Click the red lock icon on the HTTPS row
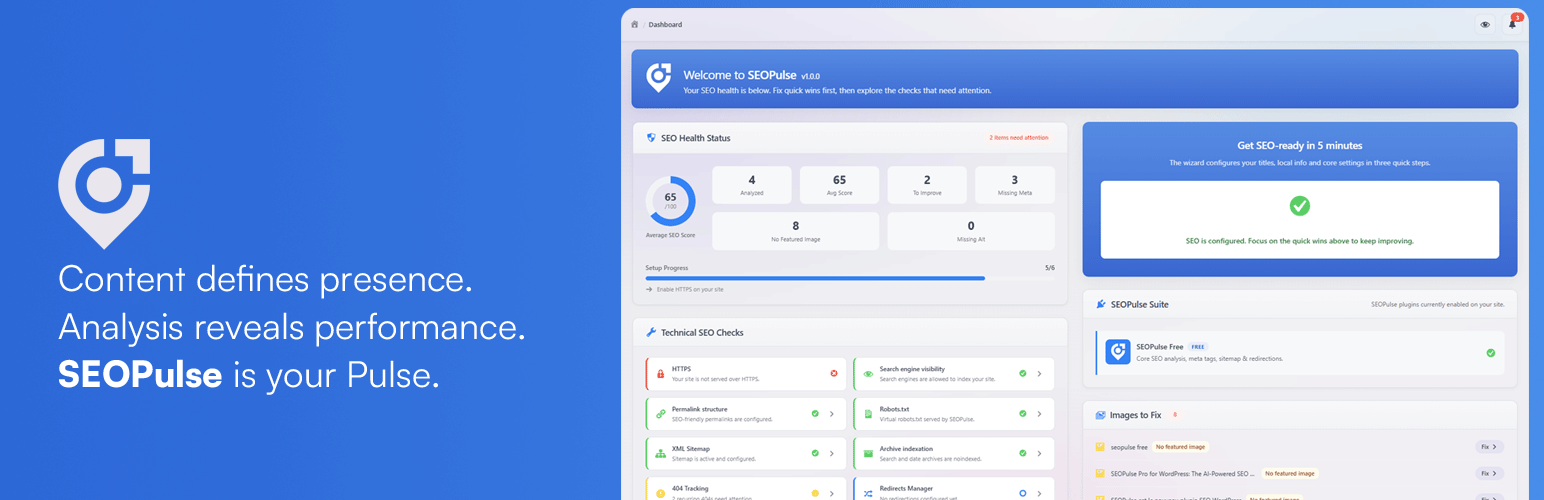 (x=660, y=373)
